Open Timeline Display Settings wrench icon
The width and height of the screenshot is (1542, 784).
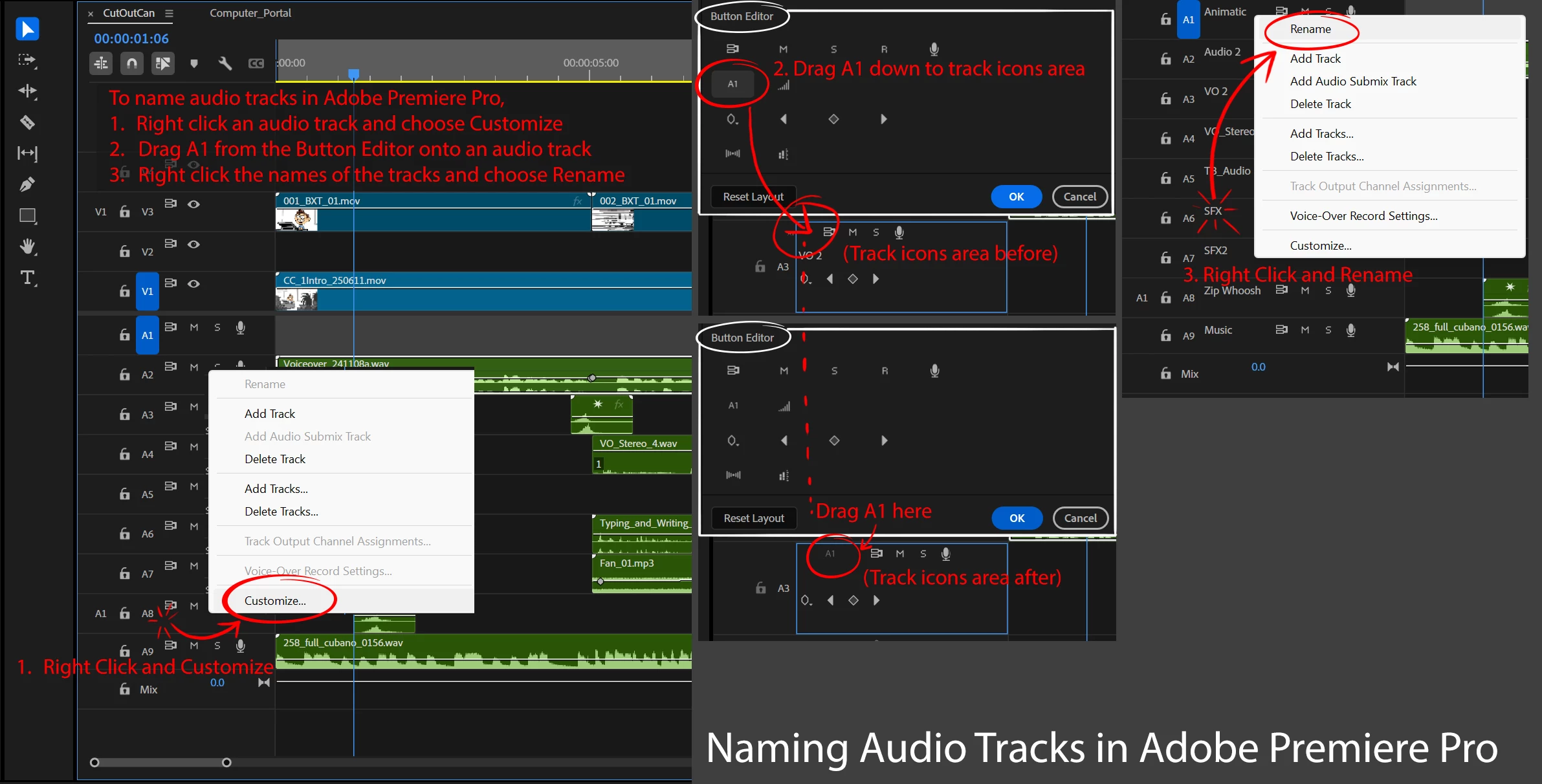[225, 63]
